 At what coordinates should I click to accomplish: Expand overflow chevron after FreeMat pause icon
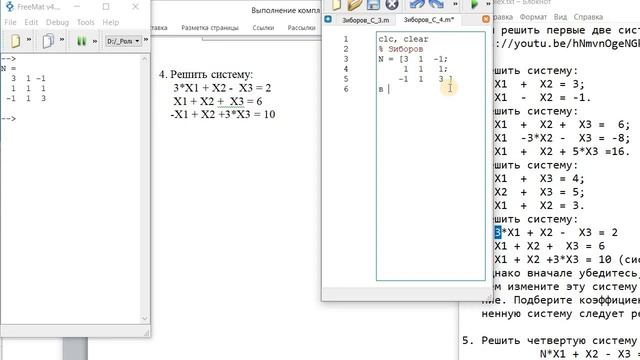click(95, 41)
